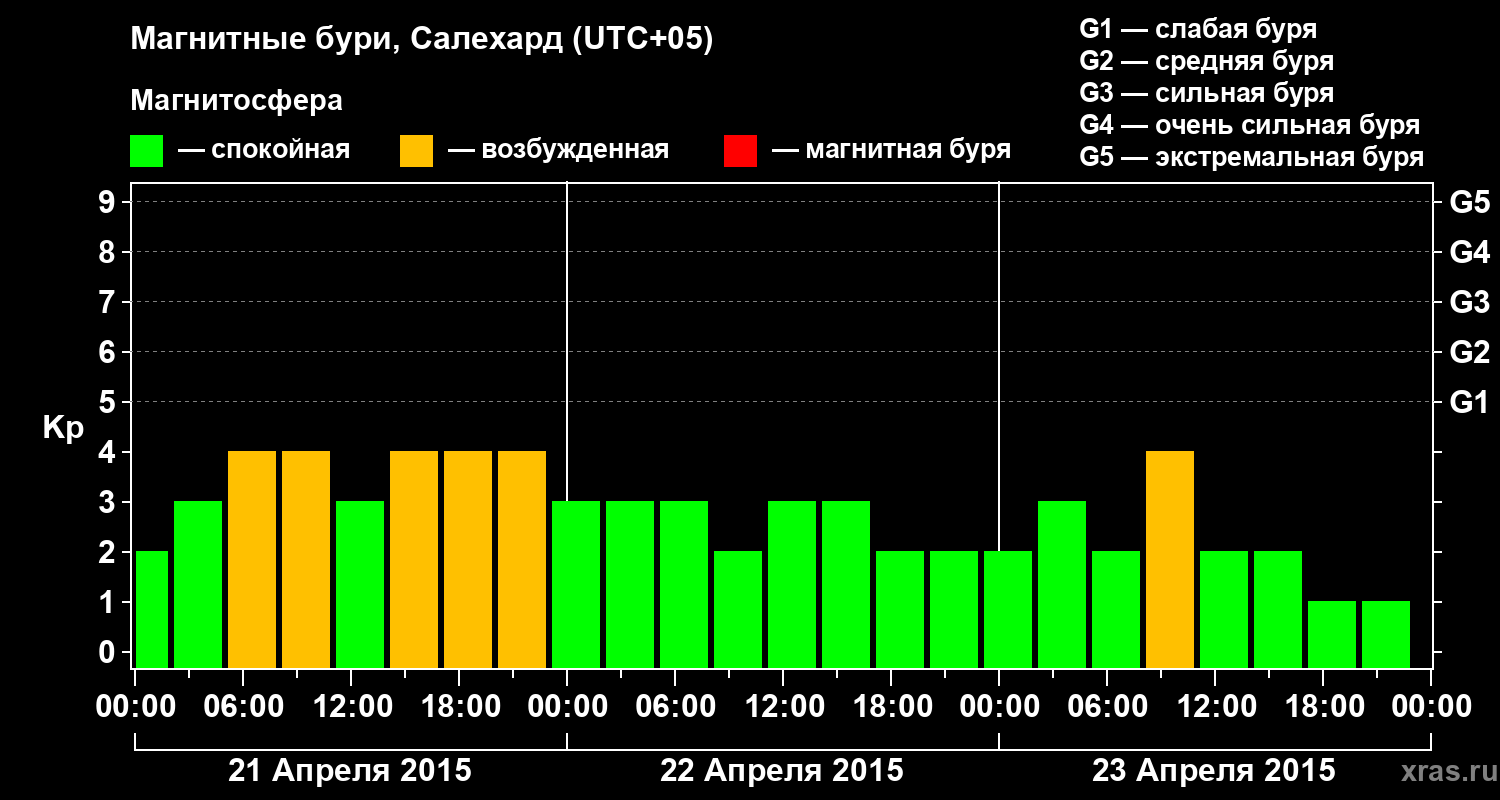Select the line 'G3 — сильная буря'
Image resolution: width=1500 pixels, height=800 pixels.
click(x=1207, y=93)
